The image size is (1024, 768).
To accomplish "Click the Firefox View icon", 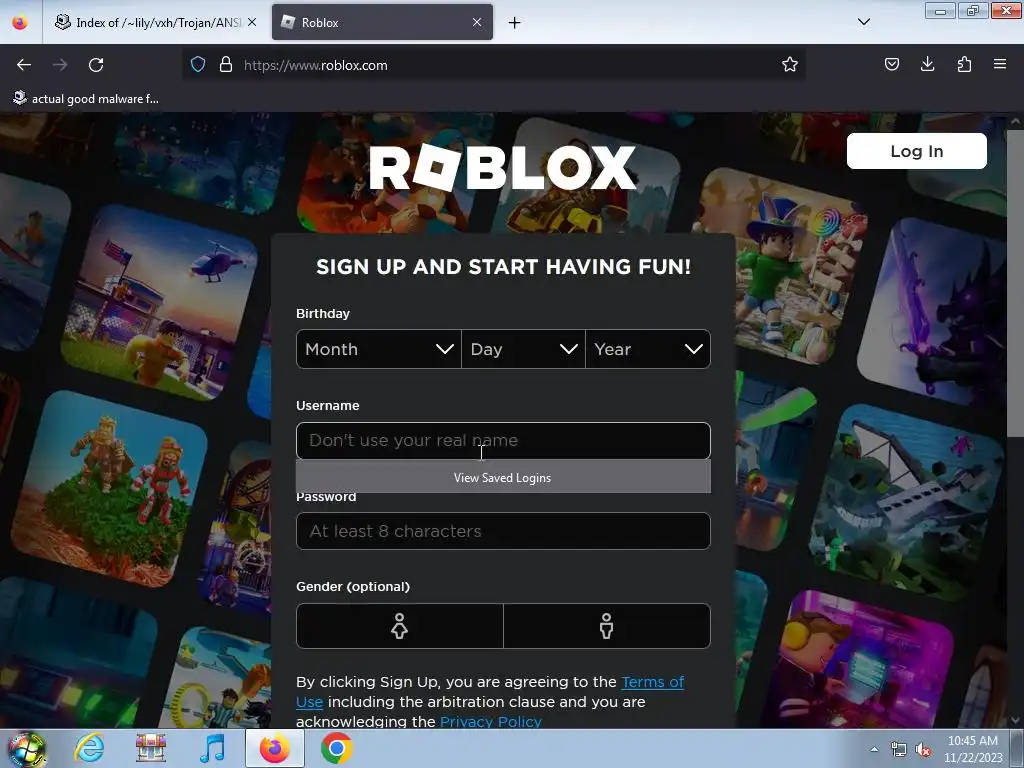I will point(20,23).
